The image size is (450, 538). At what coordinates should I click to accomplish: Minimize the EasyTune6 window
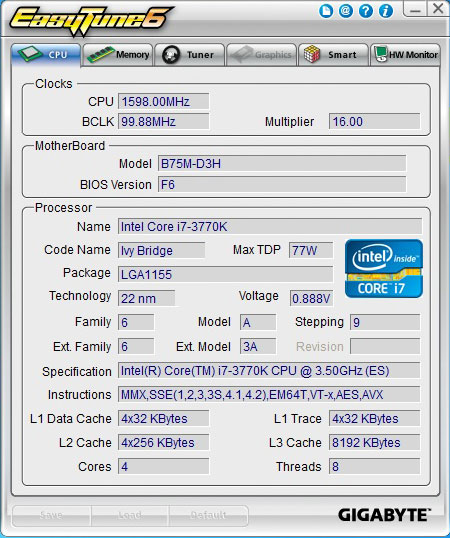pyautogui.click(x=415, y=9)
